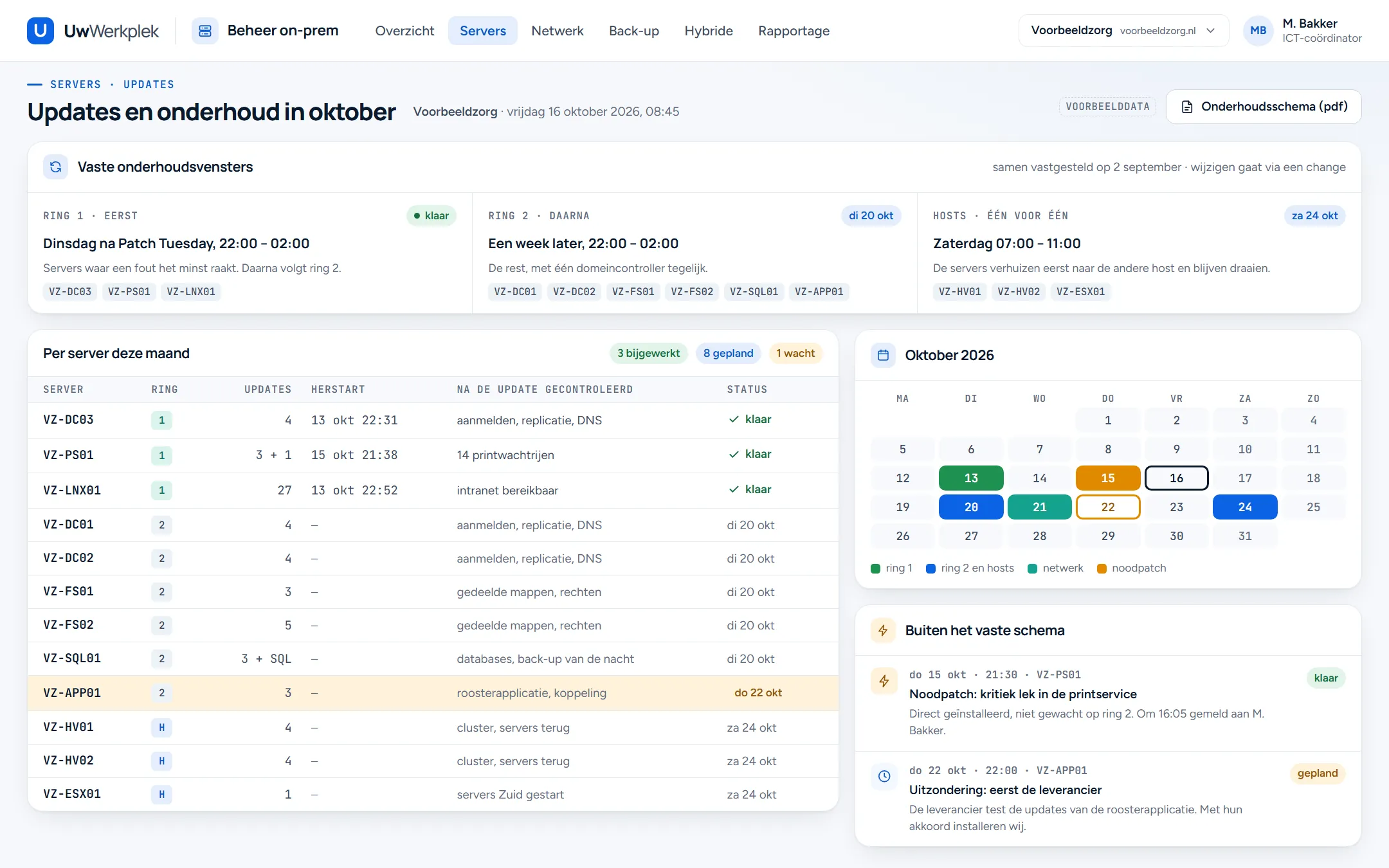
Task: Filter by the 1 wacht badge
Action: 795,353
